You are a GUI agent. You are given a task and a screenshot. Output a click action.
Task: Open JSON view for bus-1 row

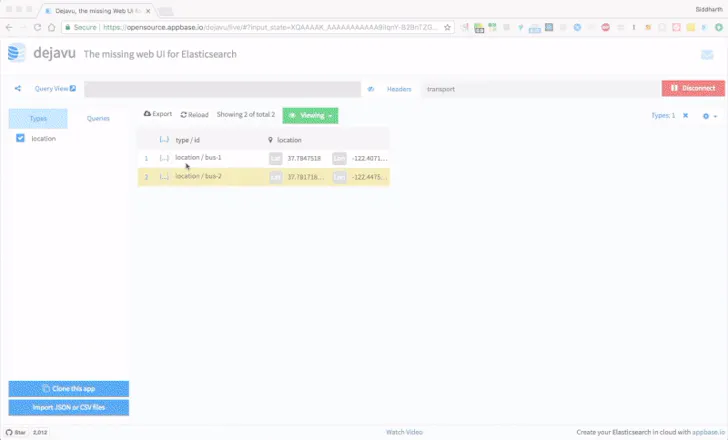164,158
